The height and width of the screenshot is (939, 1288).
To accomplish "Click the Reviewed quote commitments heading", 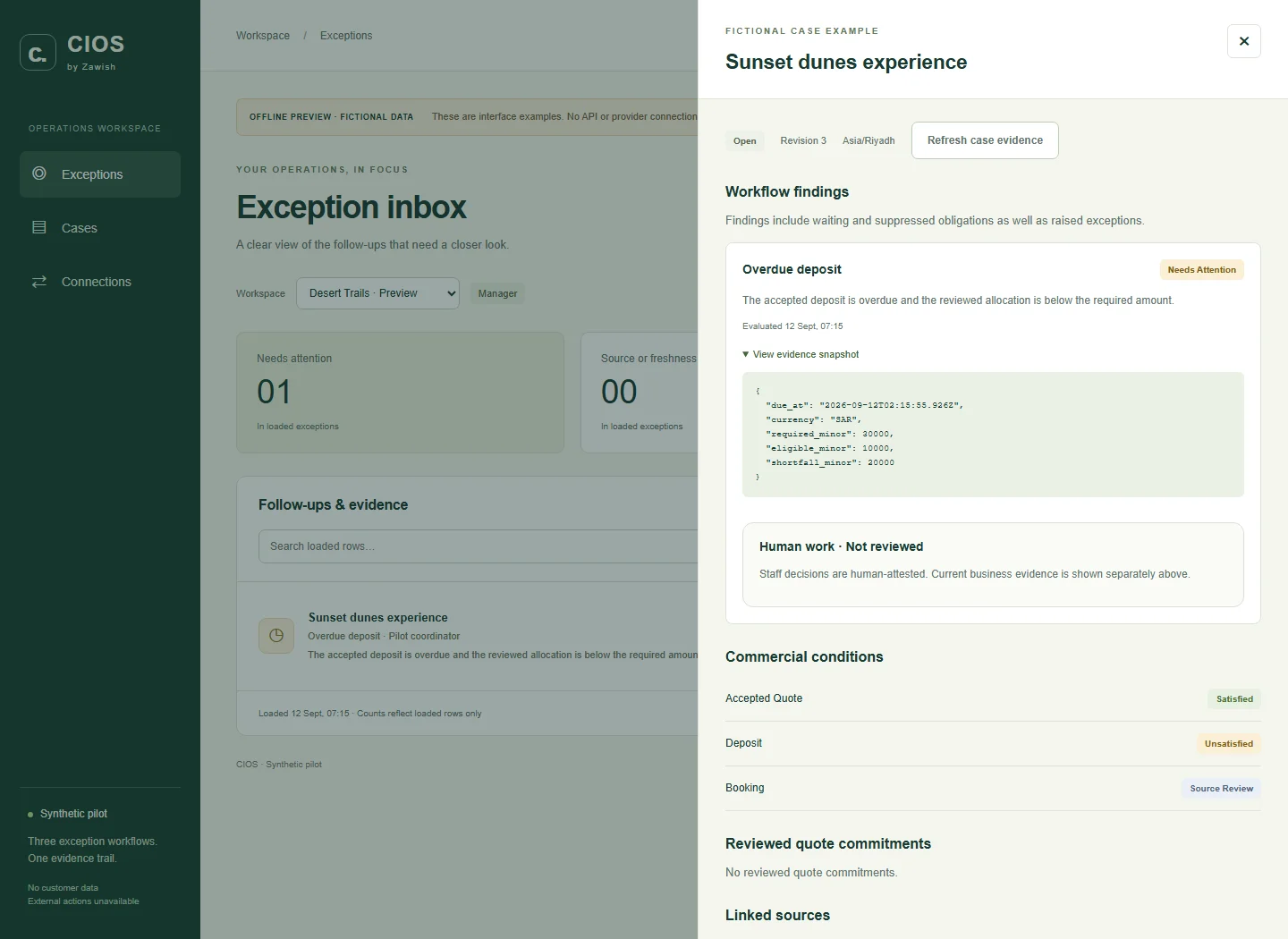I will (828, 843).
